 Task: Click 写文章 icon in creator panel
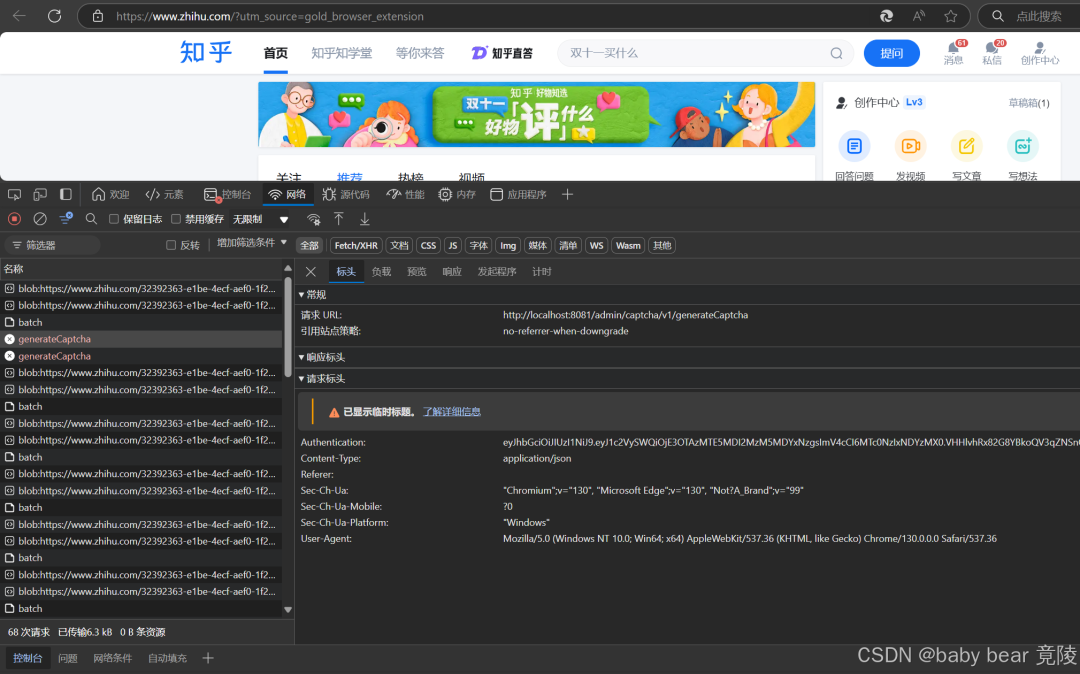(x=966, y=146)
